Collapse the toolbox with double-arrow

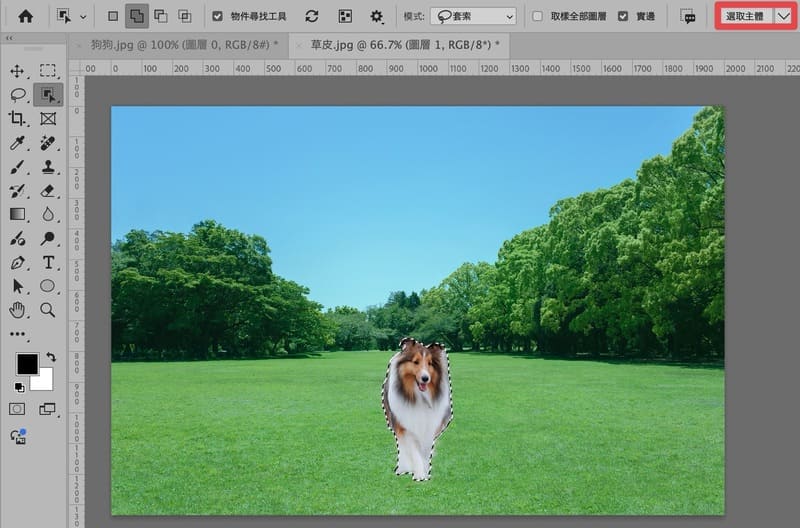(10, 38)
